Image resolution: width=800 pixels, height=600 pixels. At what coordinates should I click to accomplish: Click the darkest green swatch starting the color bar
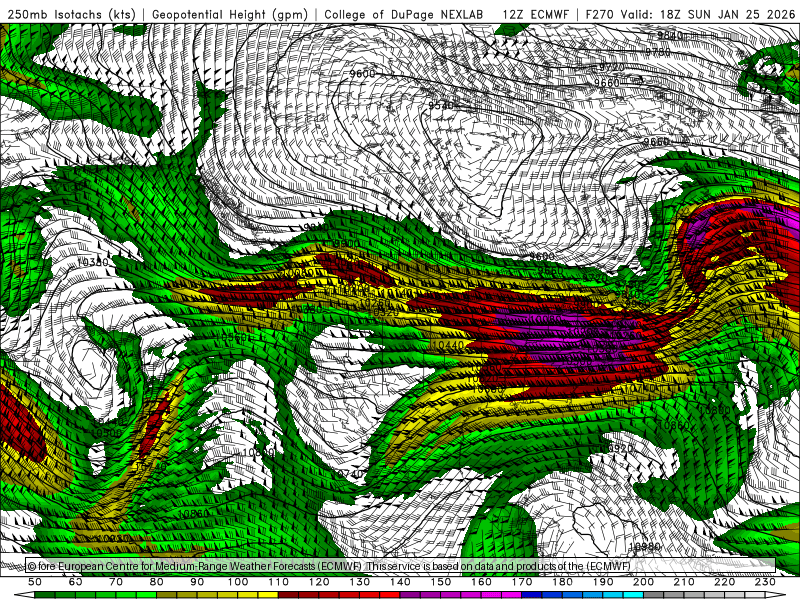45,595
